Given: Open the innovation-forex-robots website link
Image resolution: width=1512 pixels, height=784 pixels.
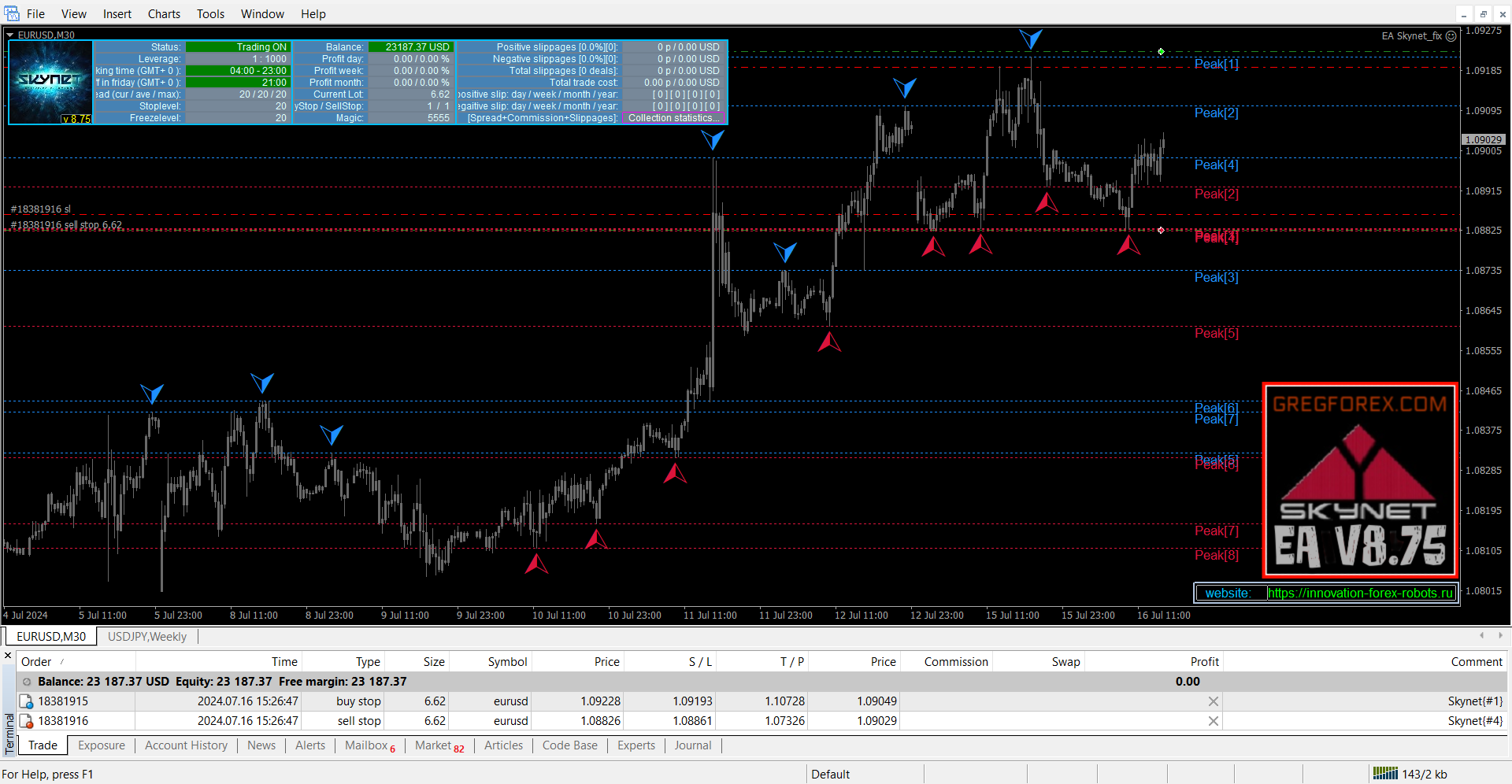Looking at the screenshot, I should (x=1360, y=594).
